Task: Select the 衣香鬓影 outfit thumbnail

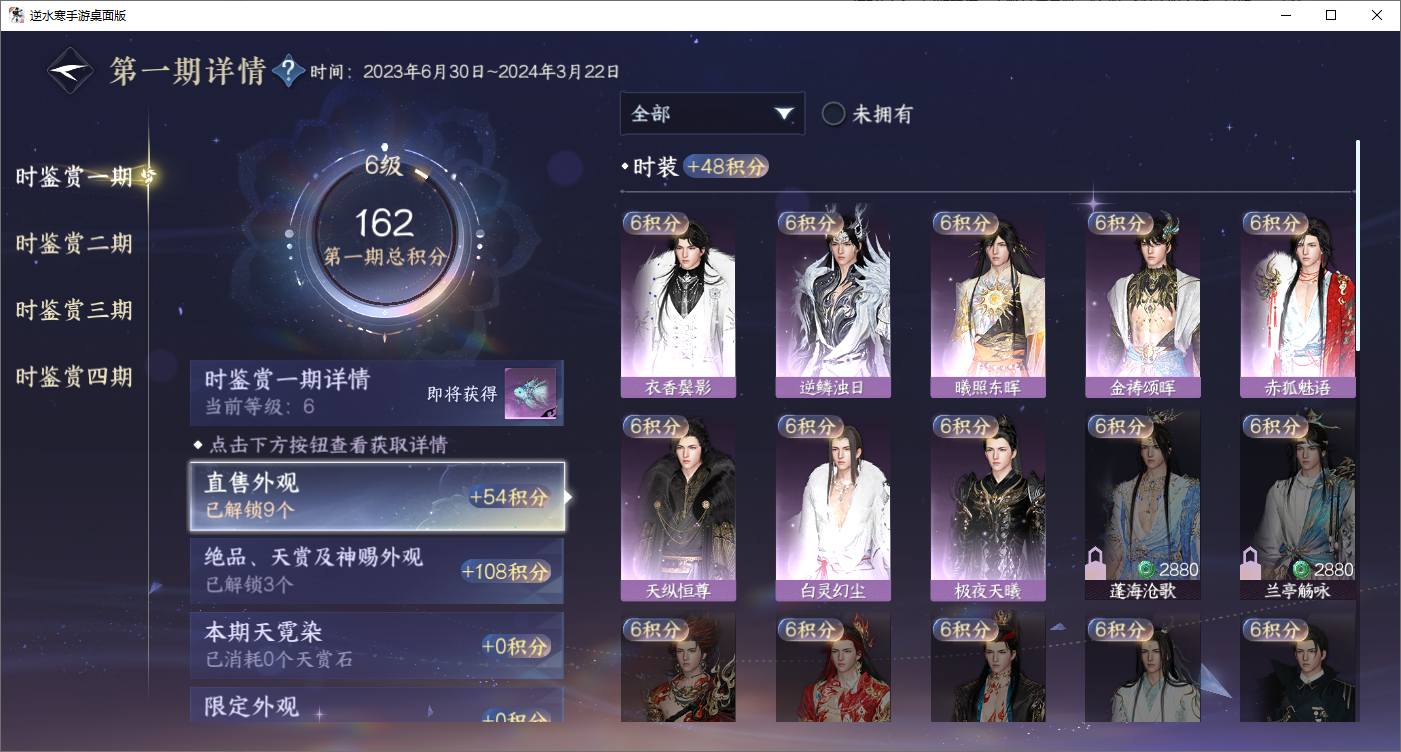Action: coord(678,304)
